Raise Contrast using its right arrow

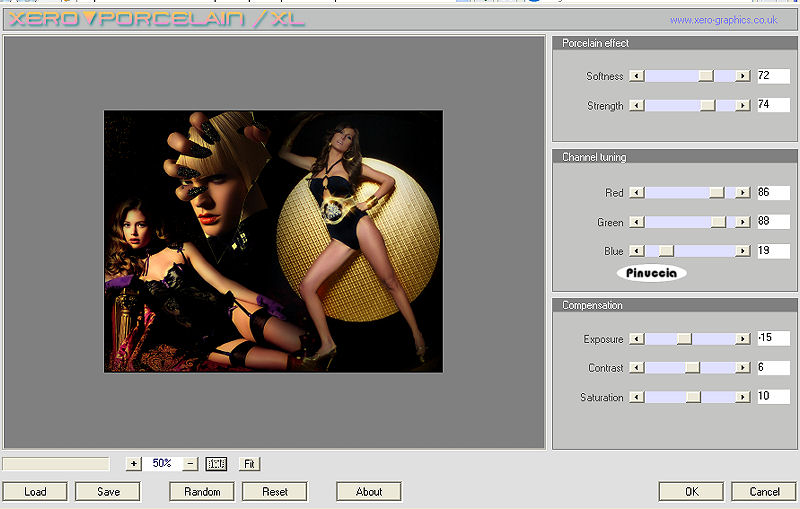pyautogui.click(x=743, y=368)
